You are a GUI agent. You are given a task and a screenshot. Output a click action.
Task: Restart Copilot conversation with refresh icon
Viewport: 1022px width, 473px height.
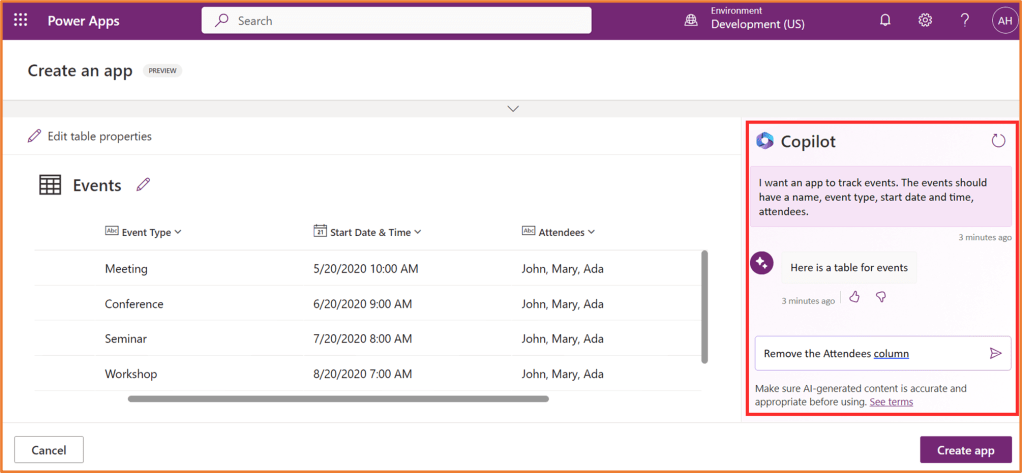pos(998,141)
